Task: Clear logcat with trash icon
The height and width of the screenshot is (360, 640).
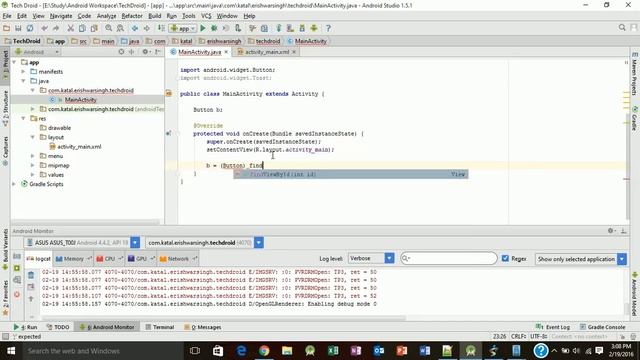Action: pos(31,275)
